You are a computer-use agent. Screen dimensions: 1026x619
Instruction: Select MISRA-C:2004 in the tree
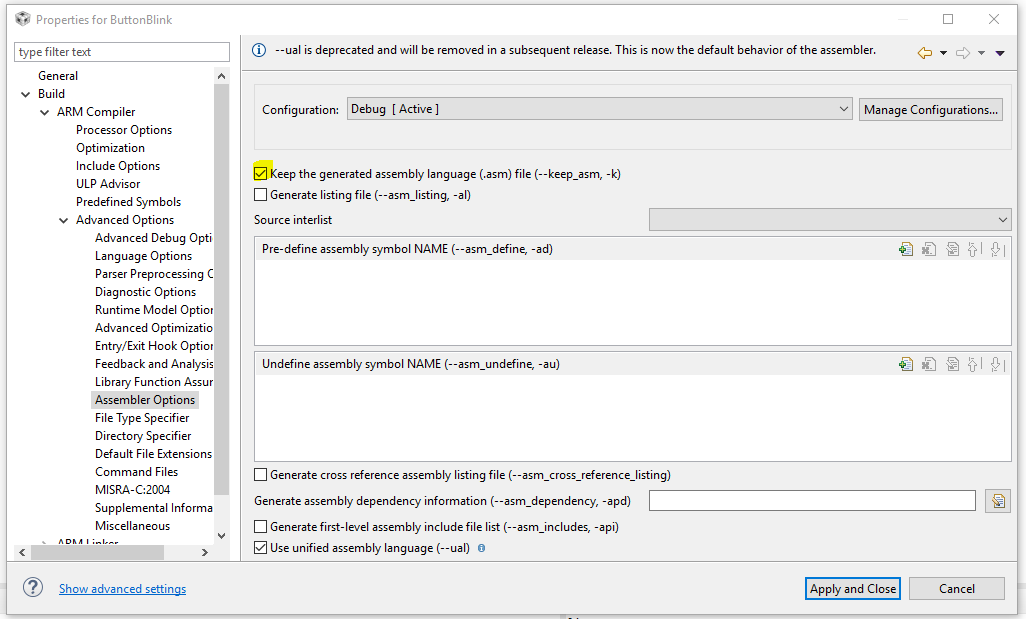(132, 490)
